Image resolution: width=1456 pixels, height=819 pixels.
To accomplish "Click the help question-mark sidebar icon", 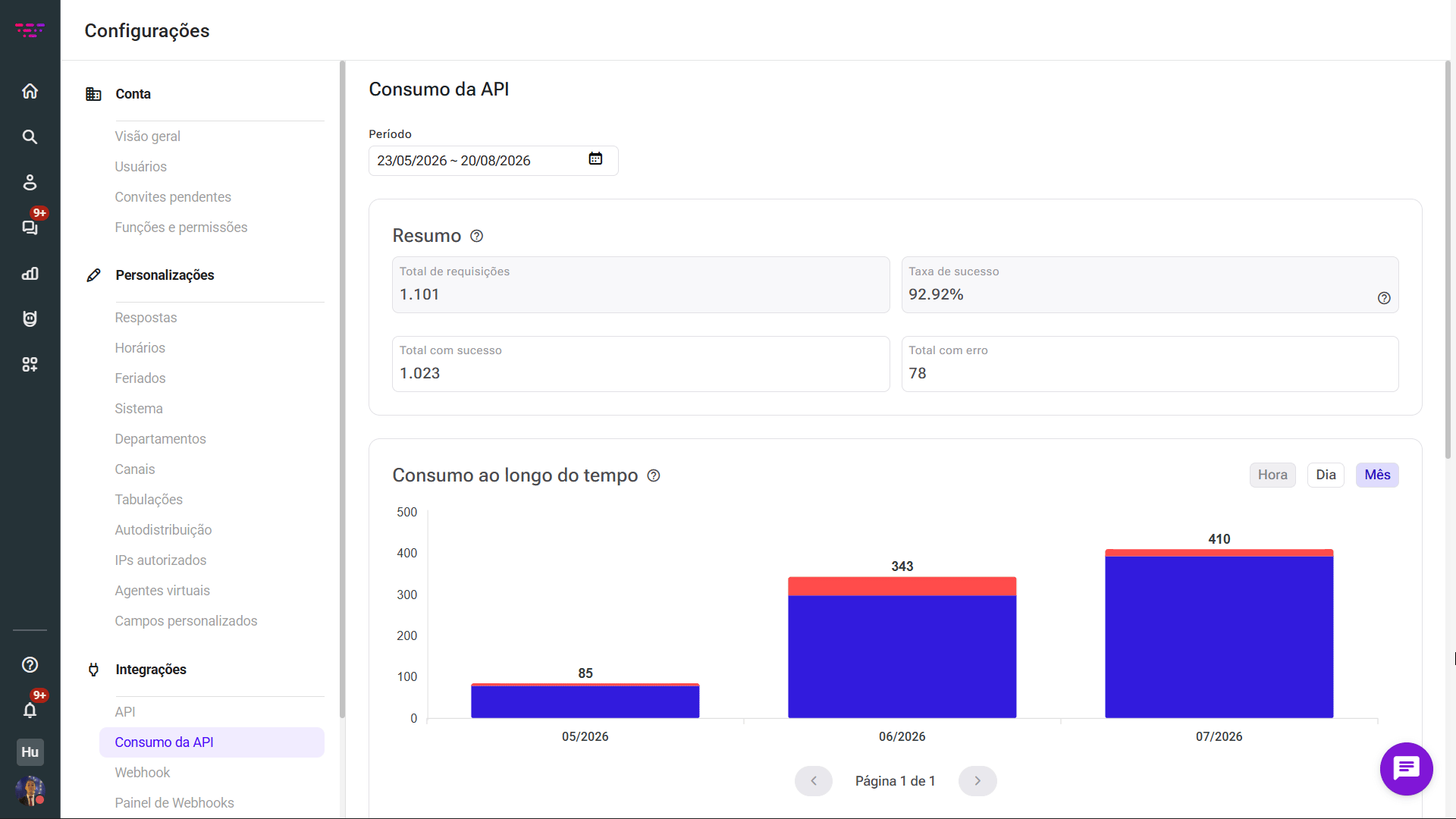I will click(30, 664).
